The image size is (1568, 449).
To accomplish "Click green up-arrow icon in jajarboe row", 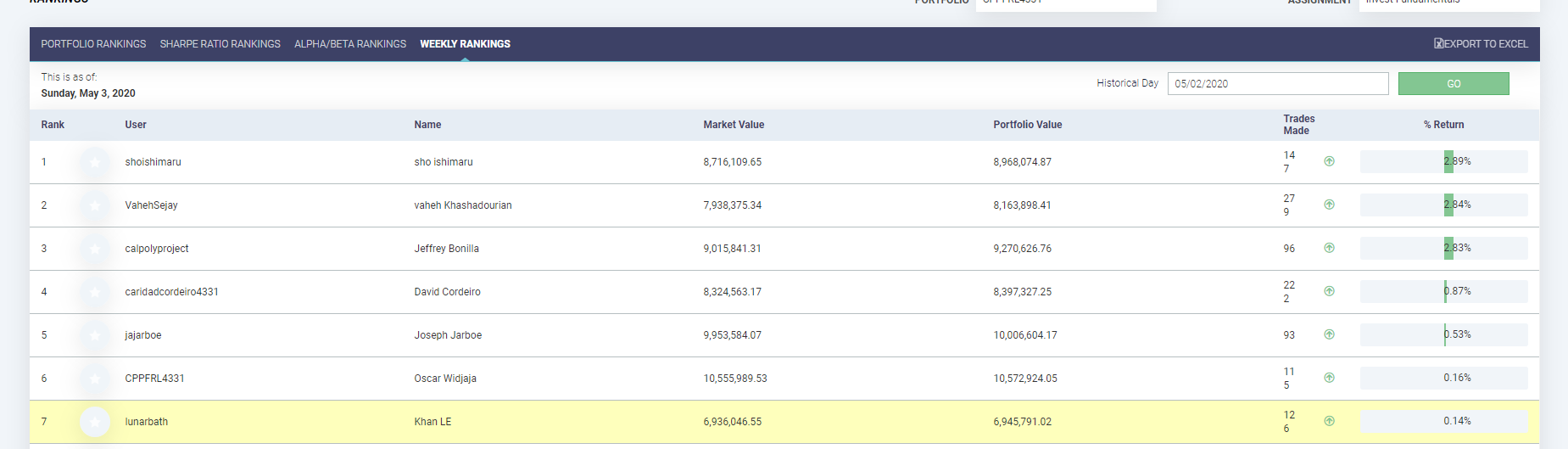I will [1329, 334].
